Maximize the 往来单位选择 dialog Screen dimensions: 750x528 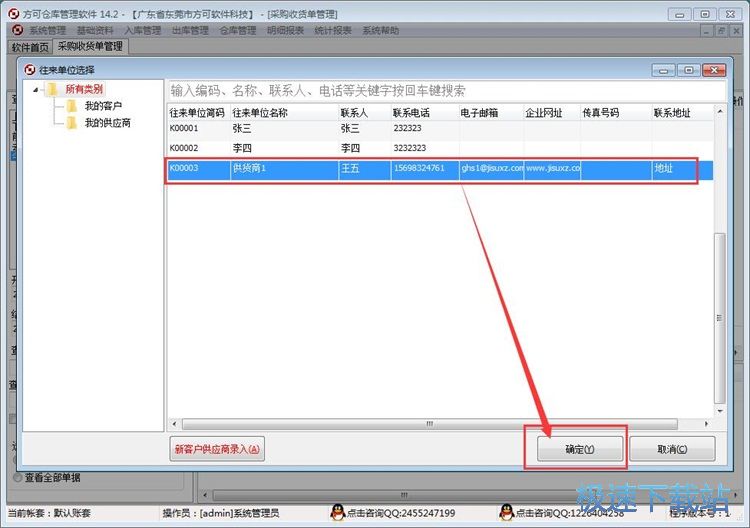pyautogui.click(x=688, y=70)
